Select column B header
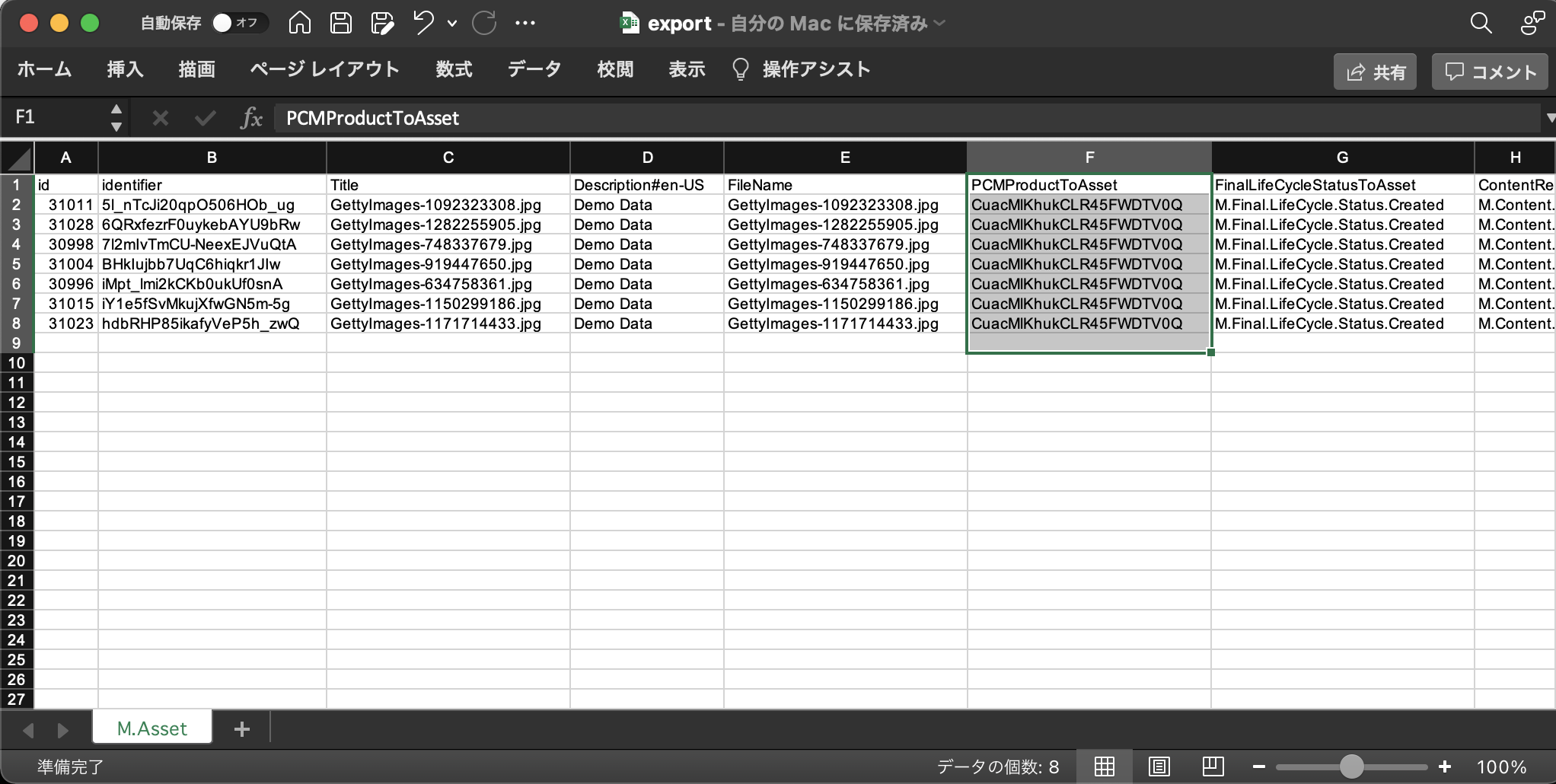The width and height of the screenshot is (1556, 784). [x=212, y=158]
